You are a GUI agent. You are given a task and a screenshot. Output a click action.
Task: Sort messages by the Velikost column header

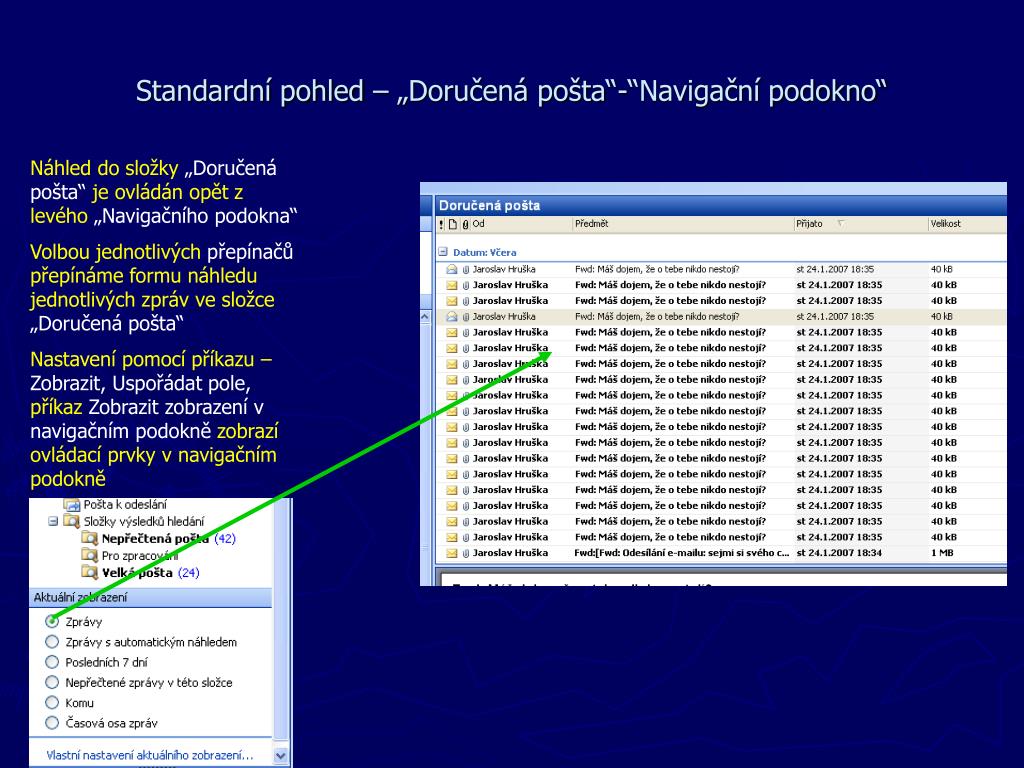coord(967,224)
